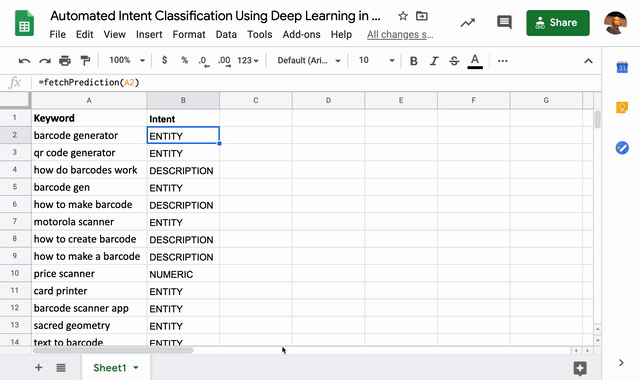Open the View menu
This screenshot has width=640, height=380.
coord(114,35)
